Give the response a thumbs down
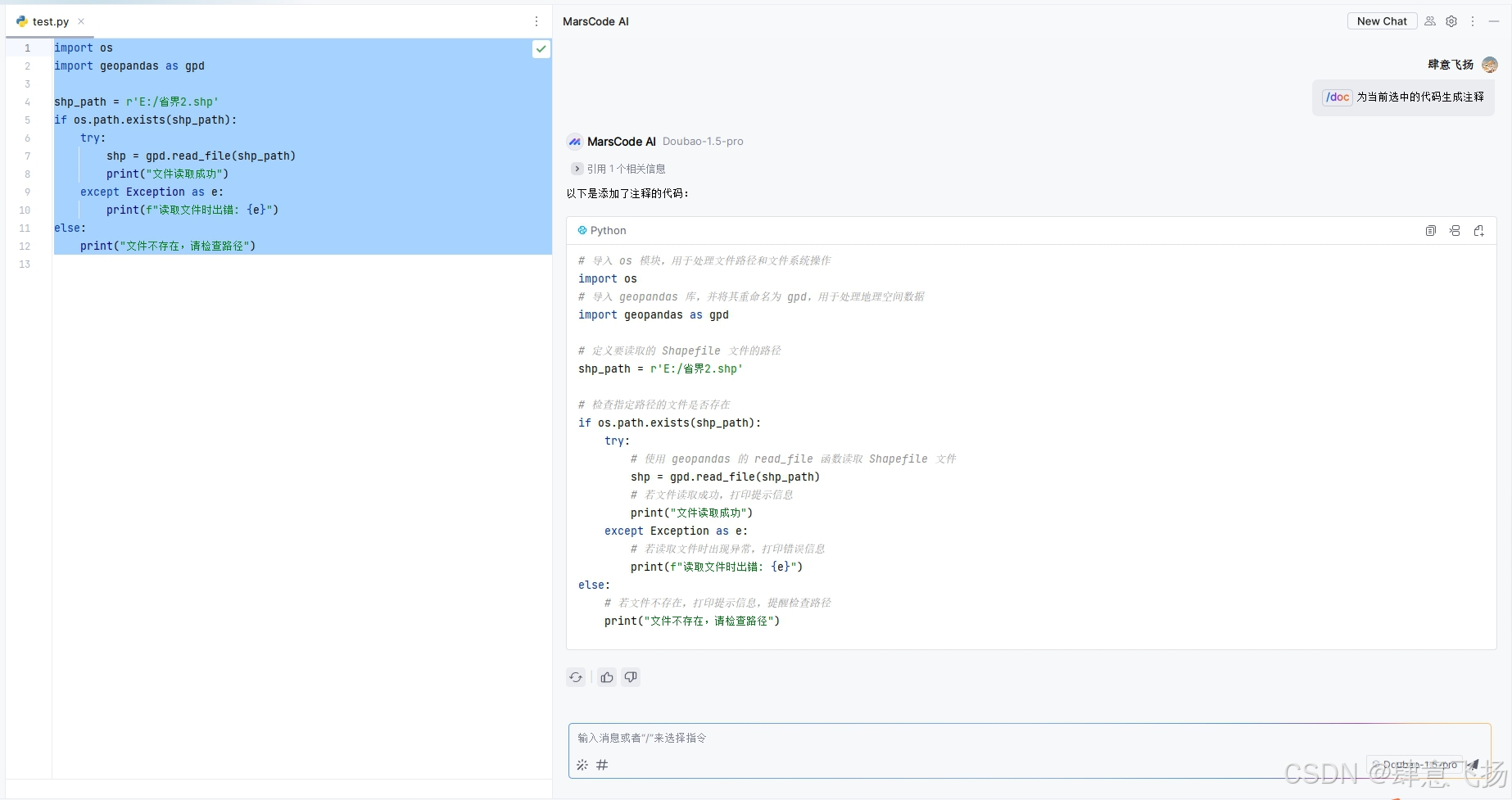Screen dimensions: 1512x800 (631, 677)
